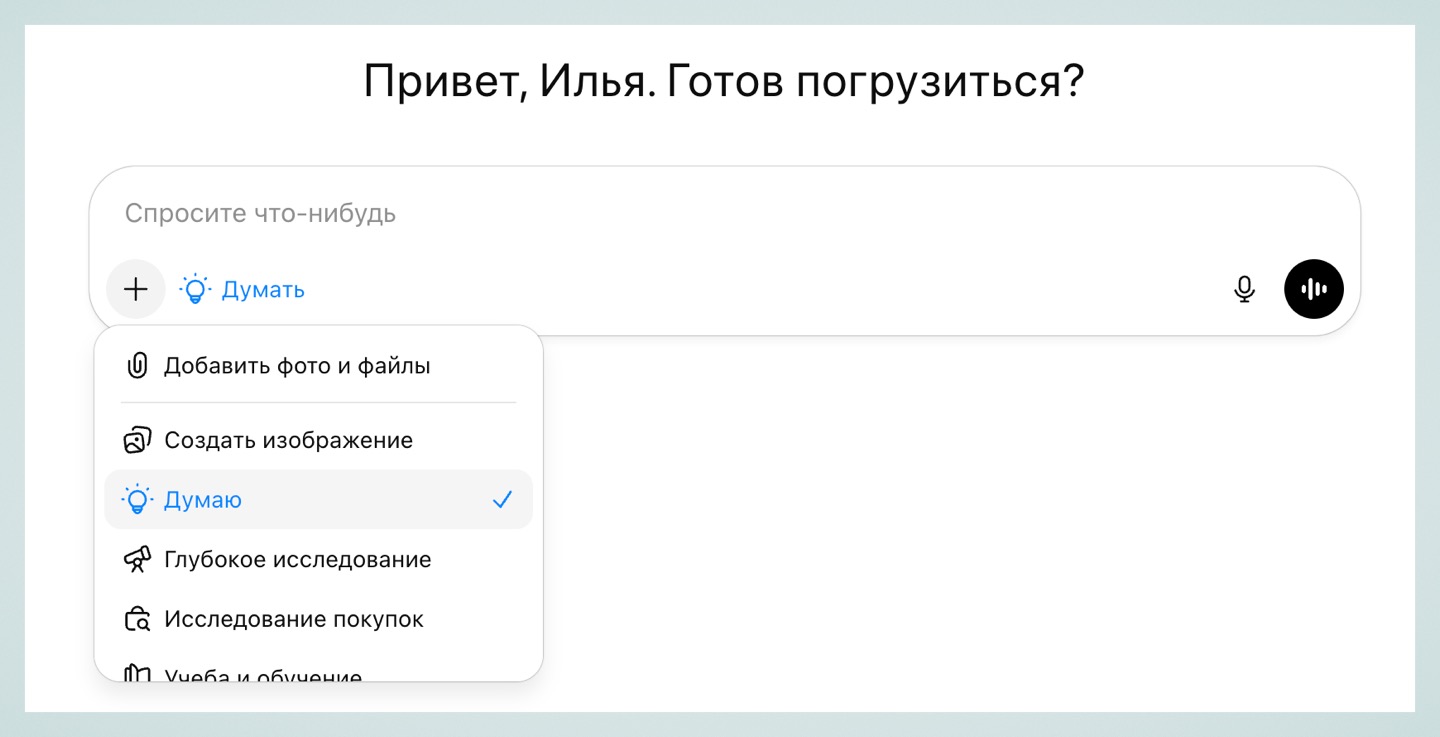The width and height of the screenshot is (1440, 737).
Task: Choose Добавить фото и файлы
Action: coord(297,366)
